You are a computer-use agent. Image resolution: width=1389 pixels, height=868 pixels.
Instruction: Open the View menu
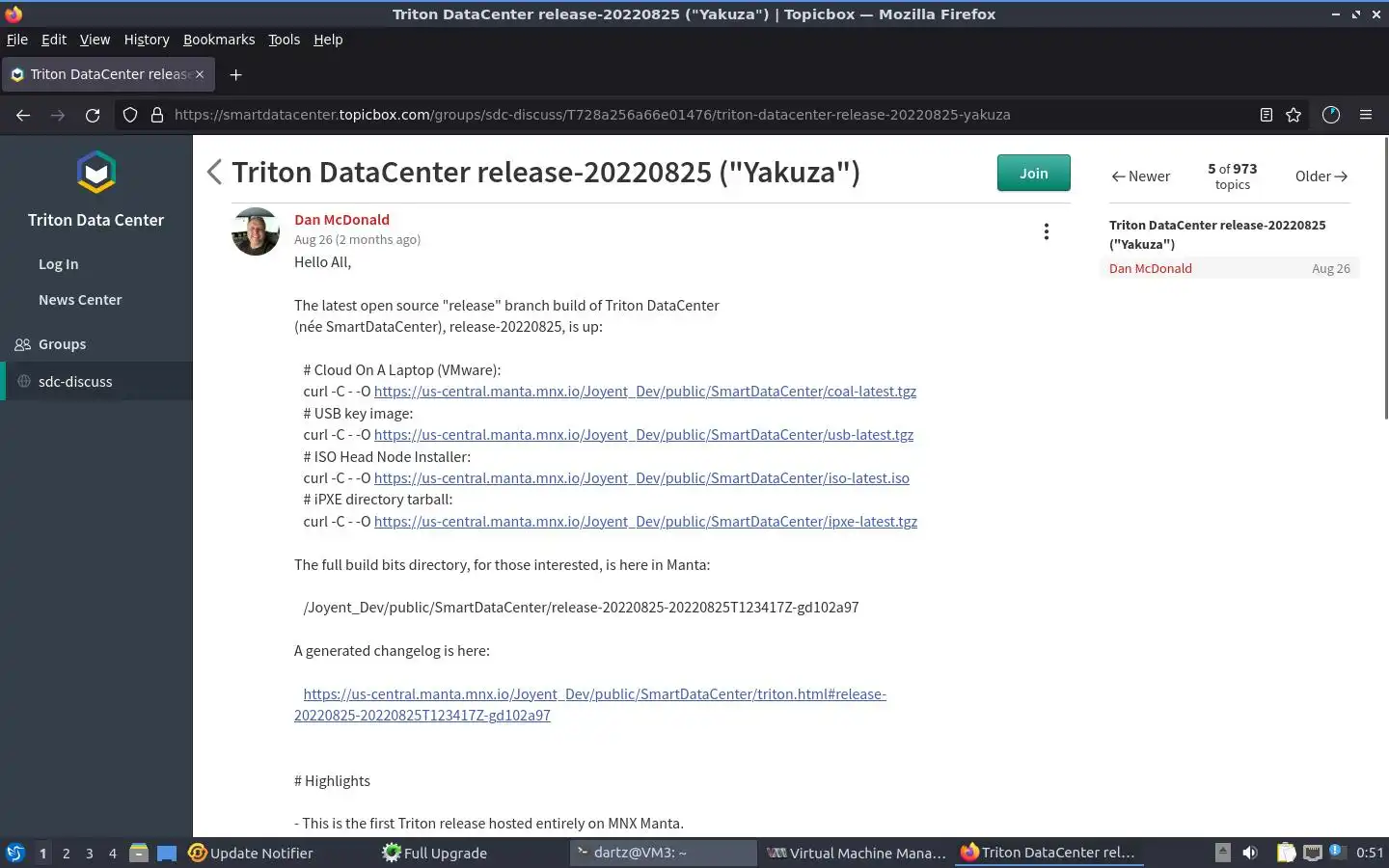(x=95, y=40)
